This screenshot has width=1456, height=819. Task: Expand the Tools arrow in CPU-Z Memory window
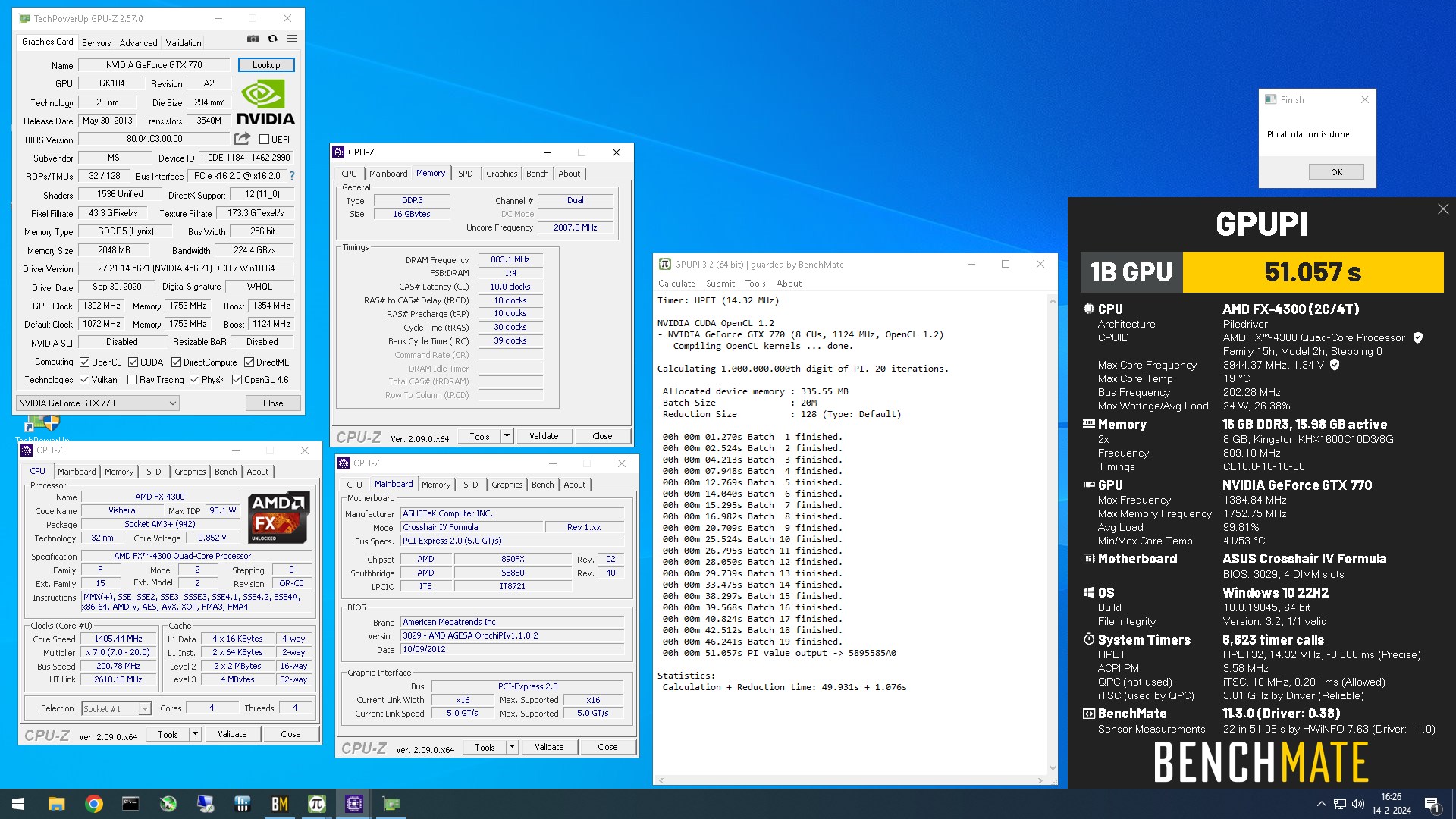pyautogui.click(x=507, y=436)
